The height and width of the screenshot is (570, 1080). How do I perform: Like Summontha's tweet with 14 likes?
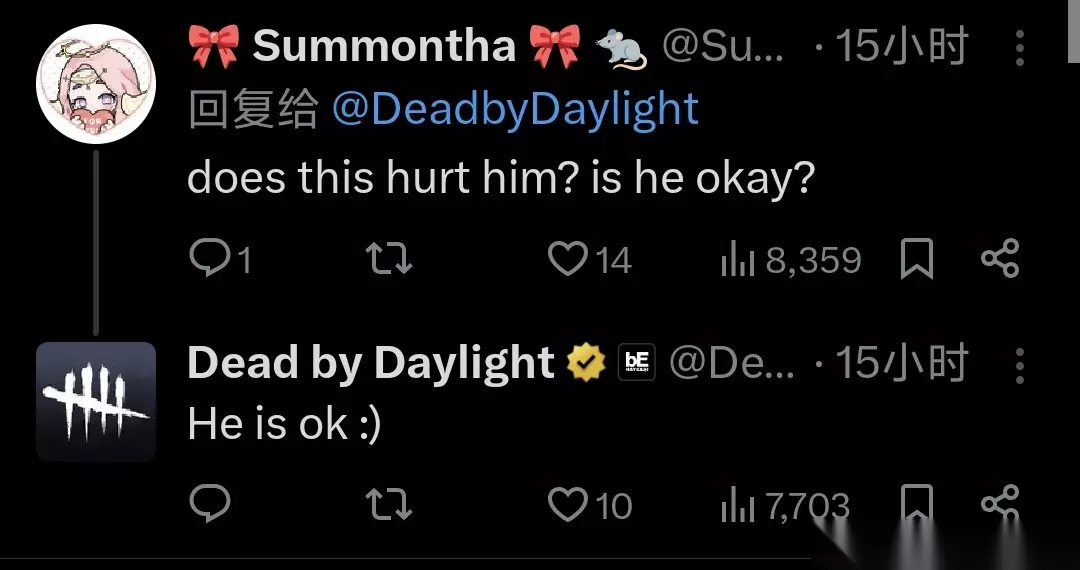click(590, 260)
